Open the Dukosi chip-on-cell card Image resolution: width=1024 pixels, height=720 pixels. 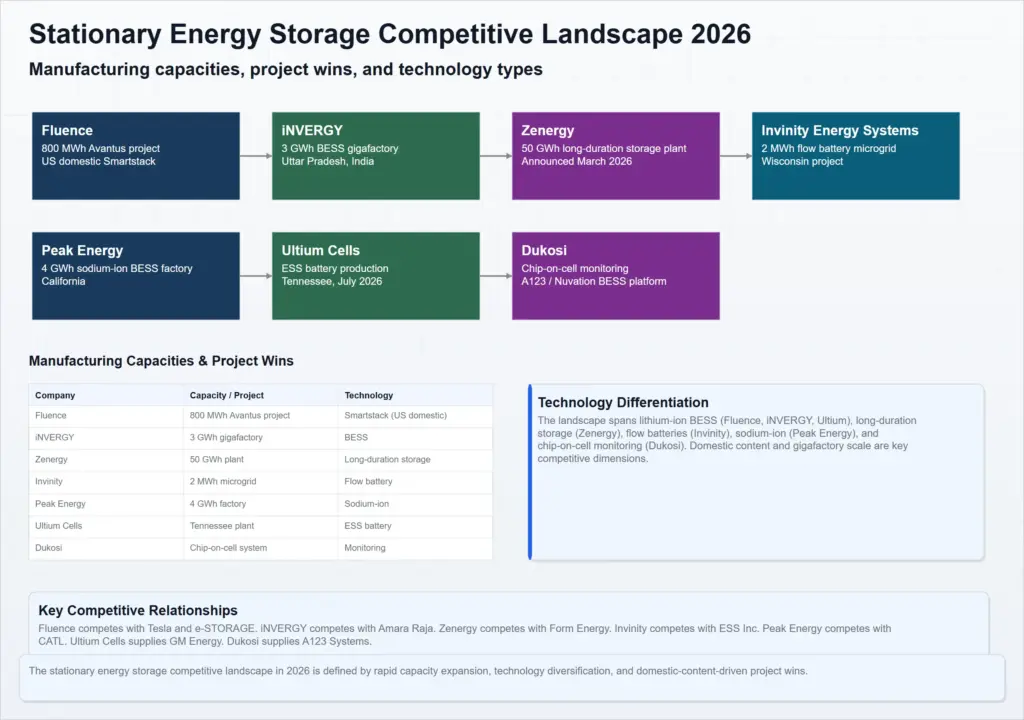click(x=616, y=276)
